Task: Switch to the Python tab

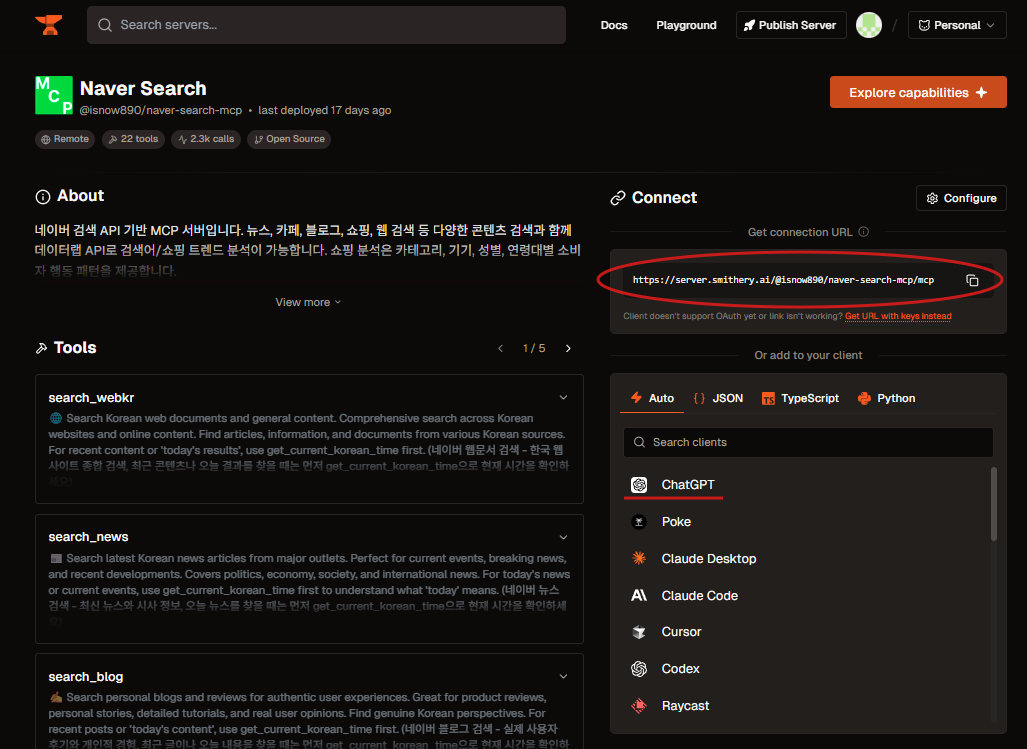Action: point(886,398)
